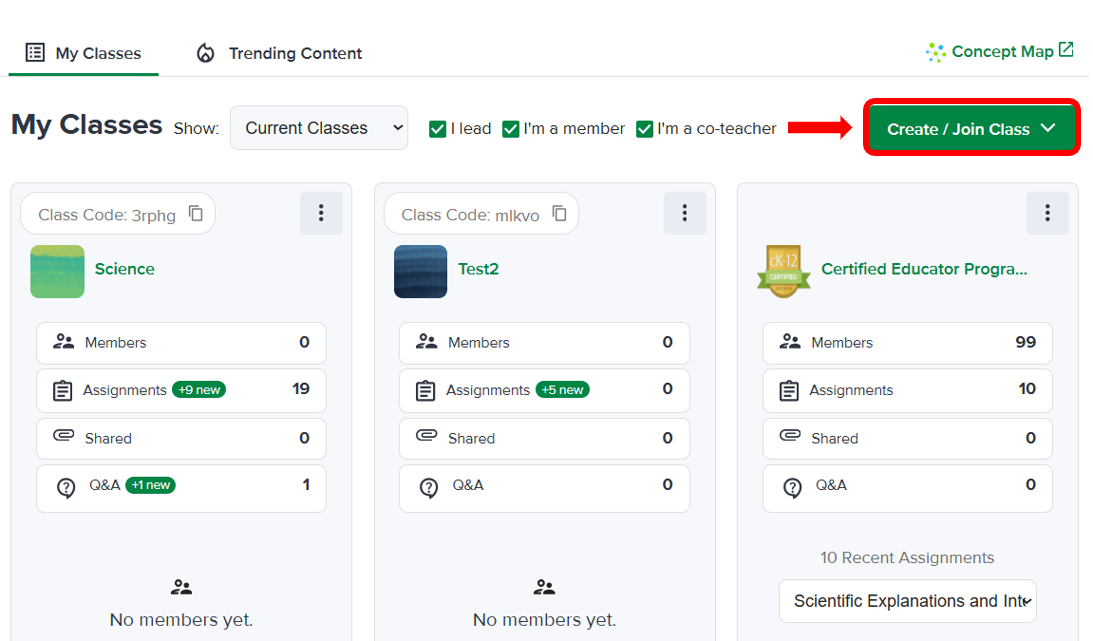Image resolution: width=1093 pixels, height=641 pixels.
Task: Click Certified Educator Q&A question icon
Action: pyautogui.click(x=792, y=488)
